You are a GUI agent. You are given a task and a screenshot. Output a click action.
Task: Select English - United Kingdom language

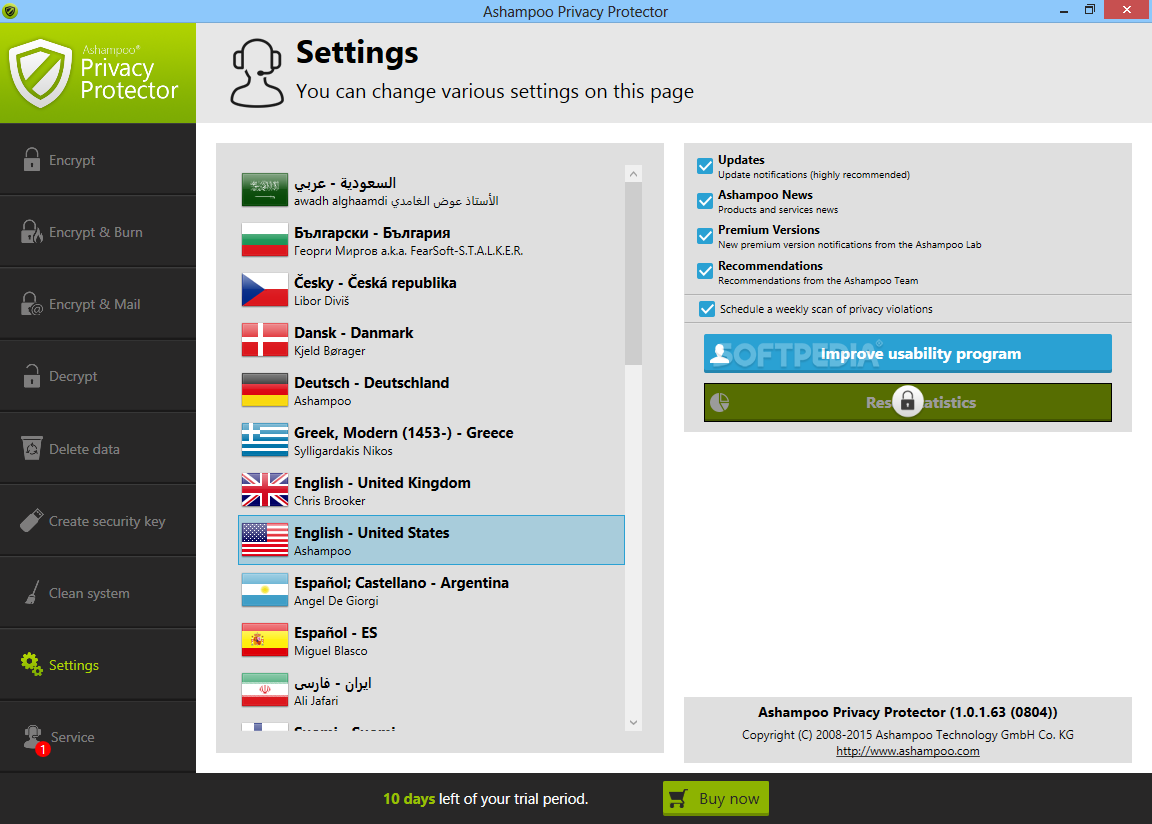click(431, 490)
